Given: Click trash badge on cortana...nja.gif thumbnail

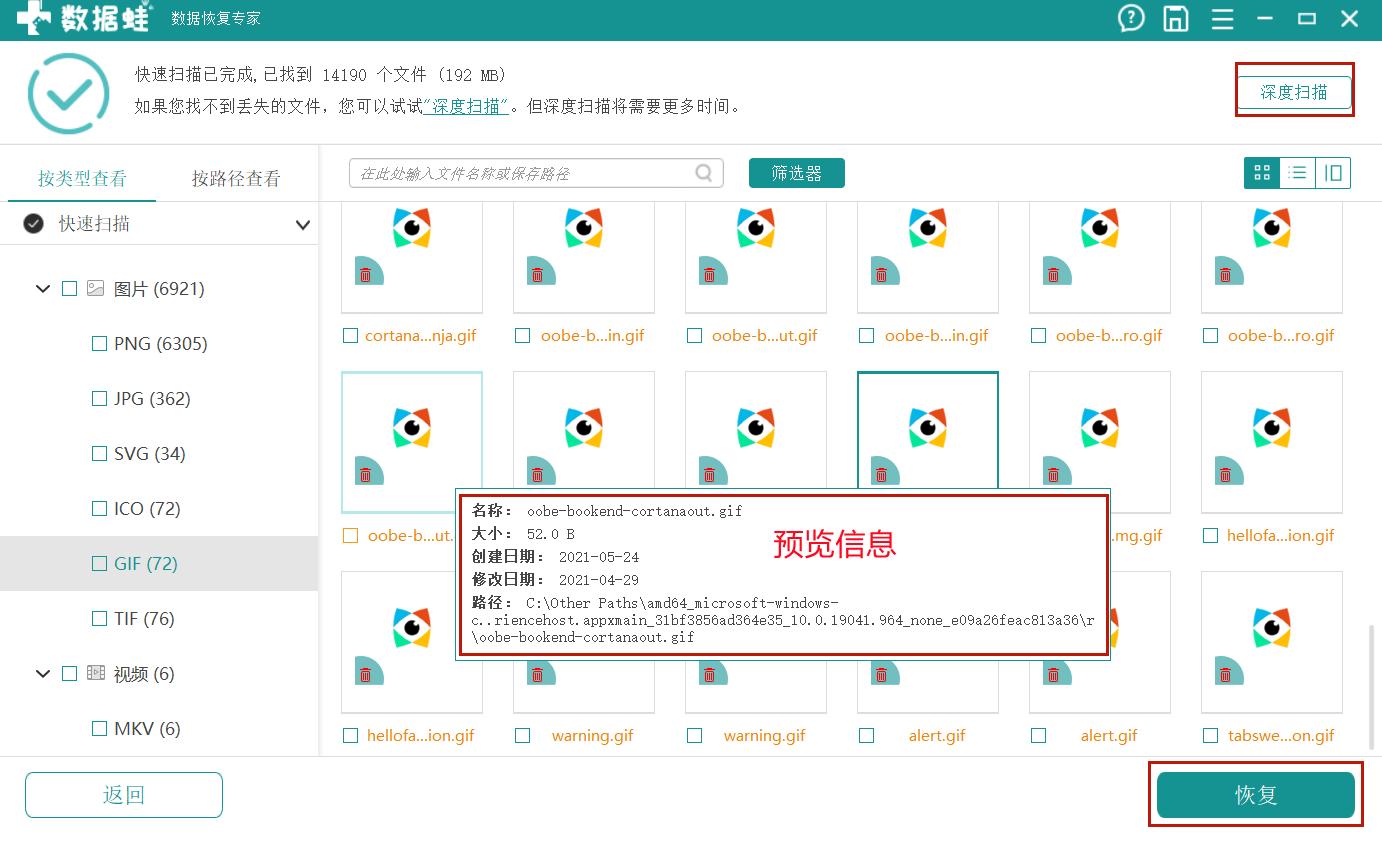Looking at the screenshot, I should [366, 274].
